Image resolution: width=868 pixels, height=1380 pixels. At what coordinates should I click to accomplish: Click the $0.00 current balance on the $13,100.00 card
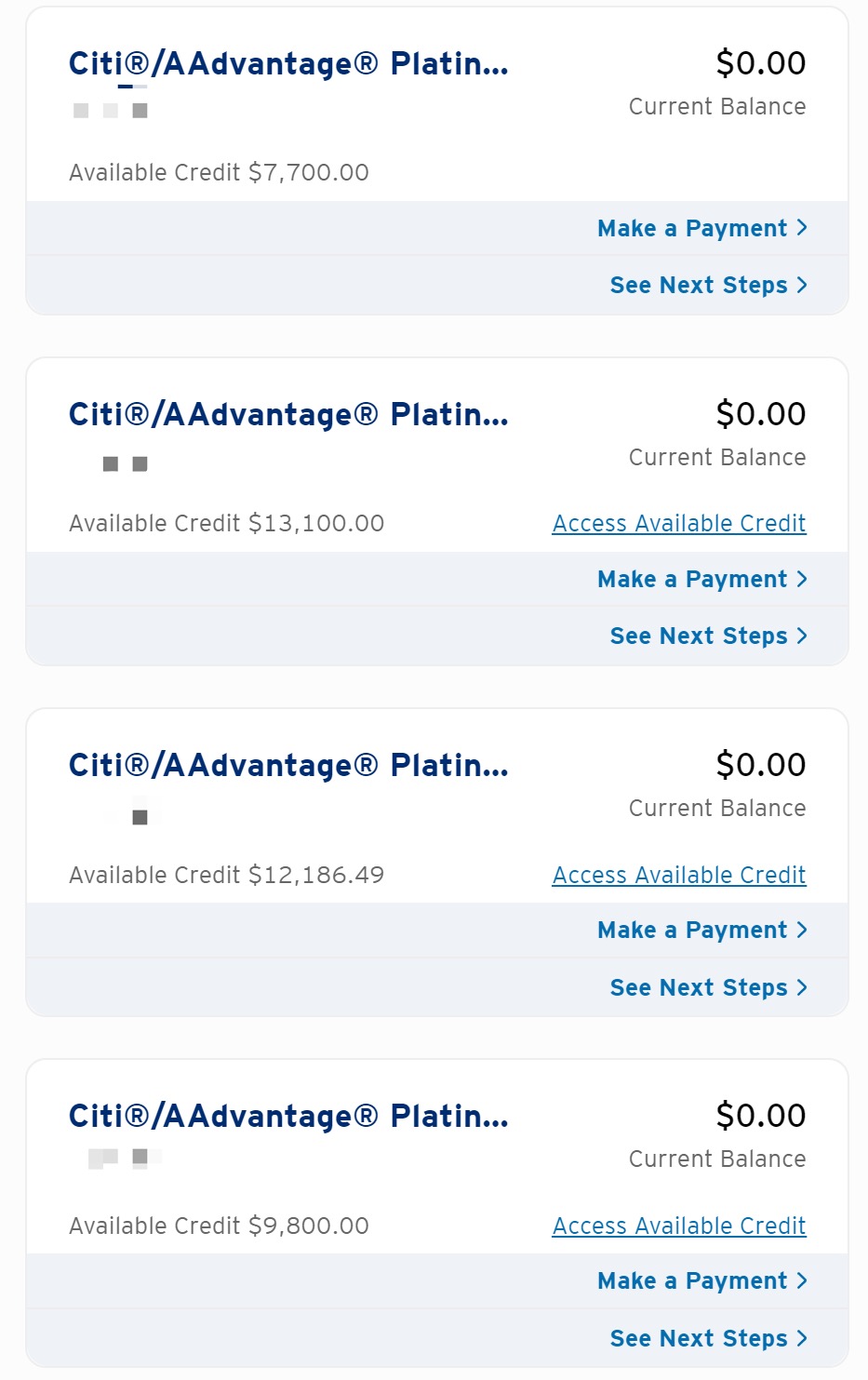760,414
